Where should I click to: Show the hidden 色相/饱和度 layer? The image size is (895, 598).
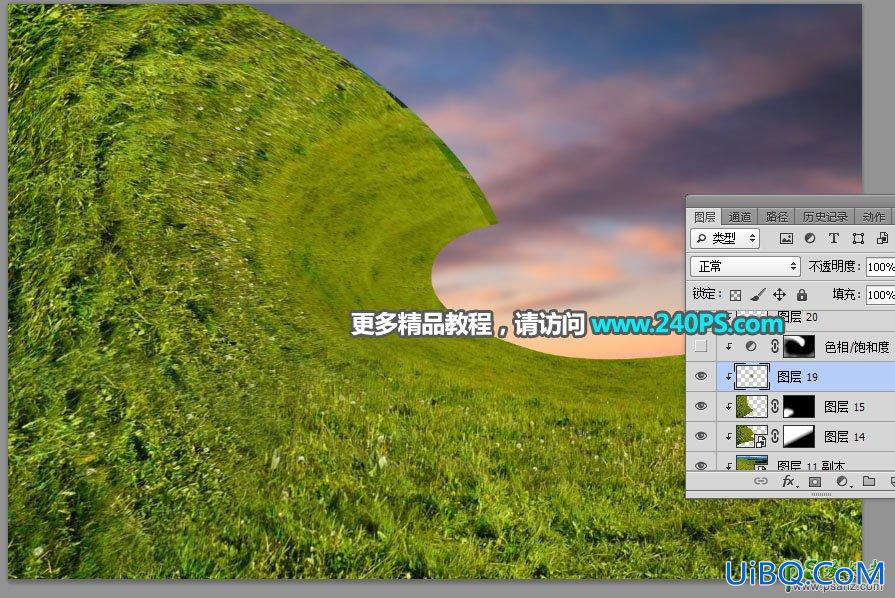click(701, 346)
